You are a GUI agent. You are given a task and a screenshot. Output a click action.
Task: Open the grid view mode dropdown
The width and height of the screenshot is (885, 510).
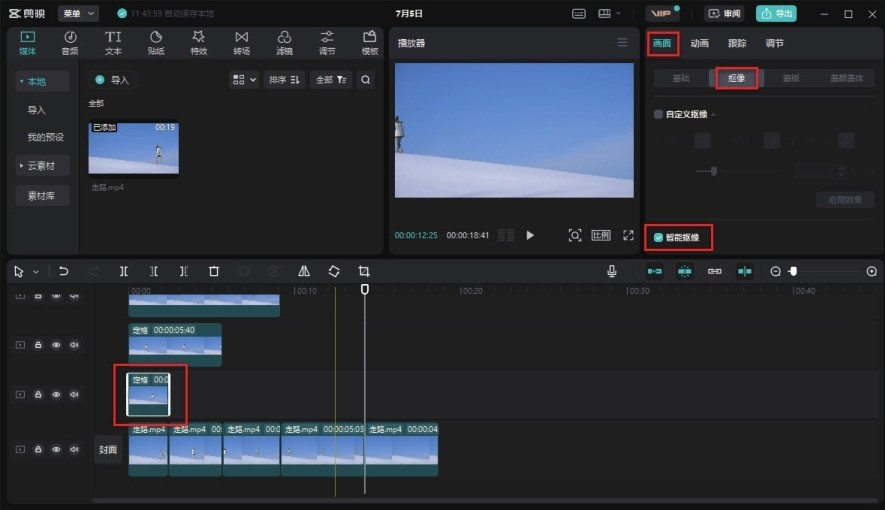[244, 80]
